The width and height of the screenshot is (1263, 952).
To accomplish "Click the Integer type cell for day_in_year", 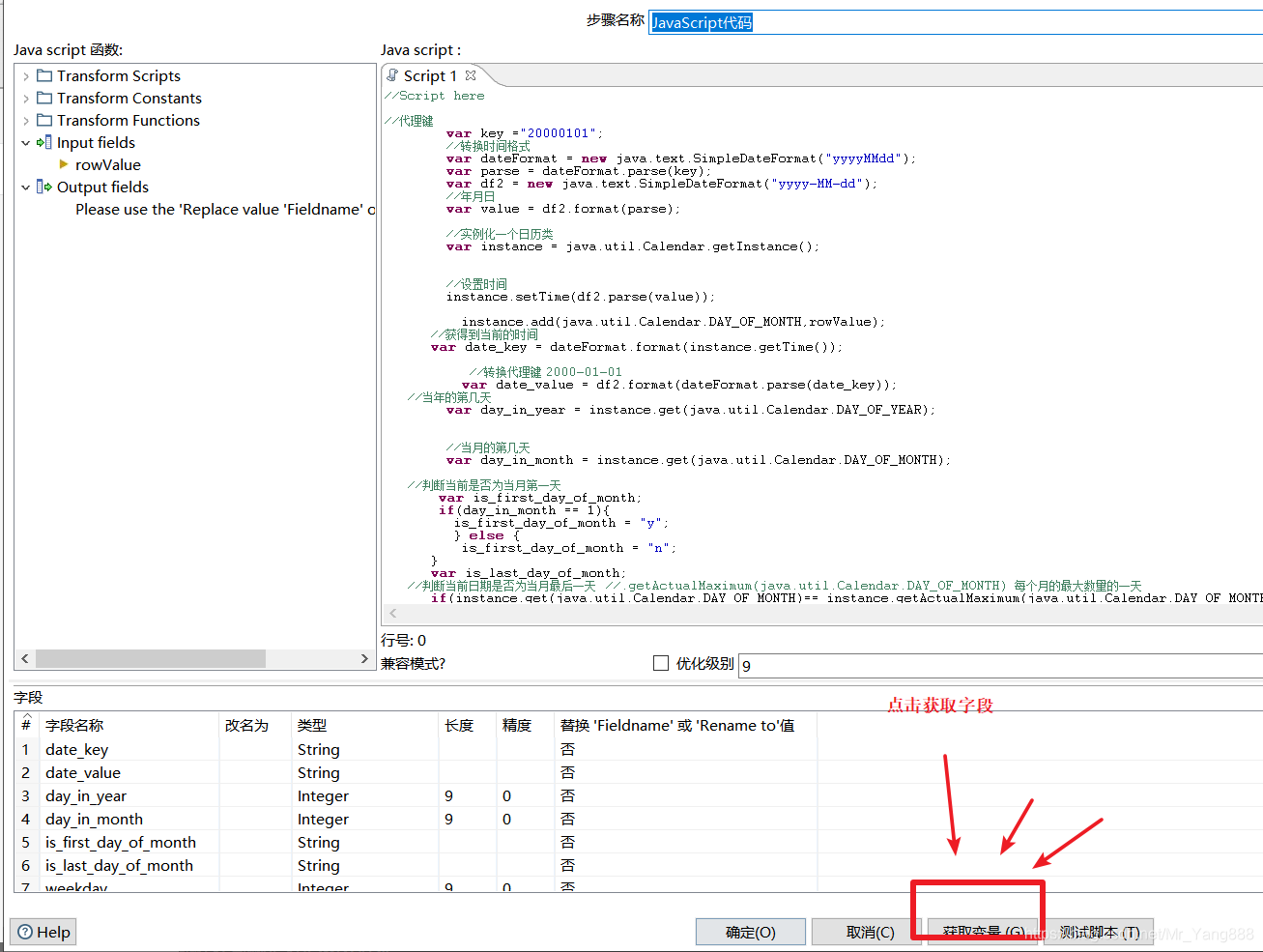I will [x=364, y=795].
